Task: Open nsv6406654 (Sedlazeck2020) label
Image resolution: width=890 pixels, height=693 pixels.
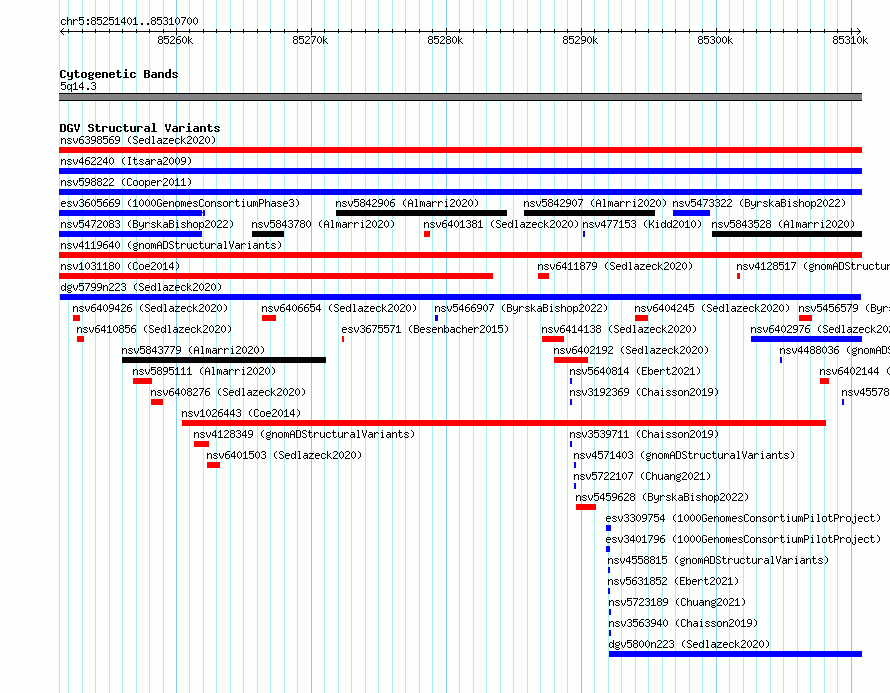Action: tap(339, 308)
